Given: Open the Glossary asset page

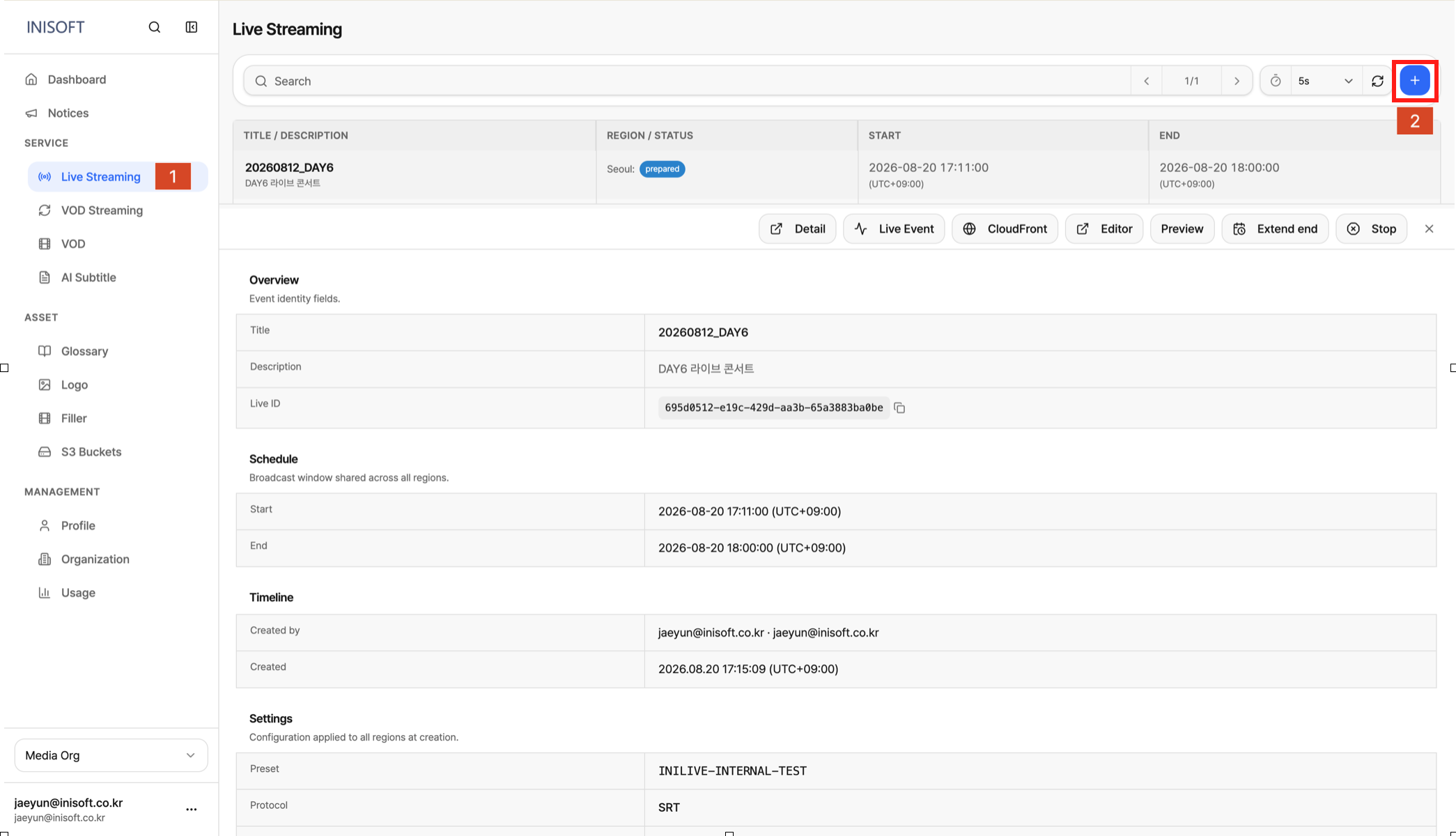Looking at the screenshot, I should (x=84, y=351).
